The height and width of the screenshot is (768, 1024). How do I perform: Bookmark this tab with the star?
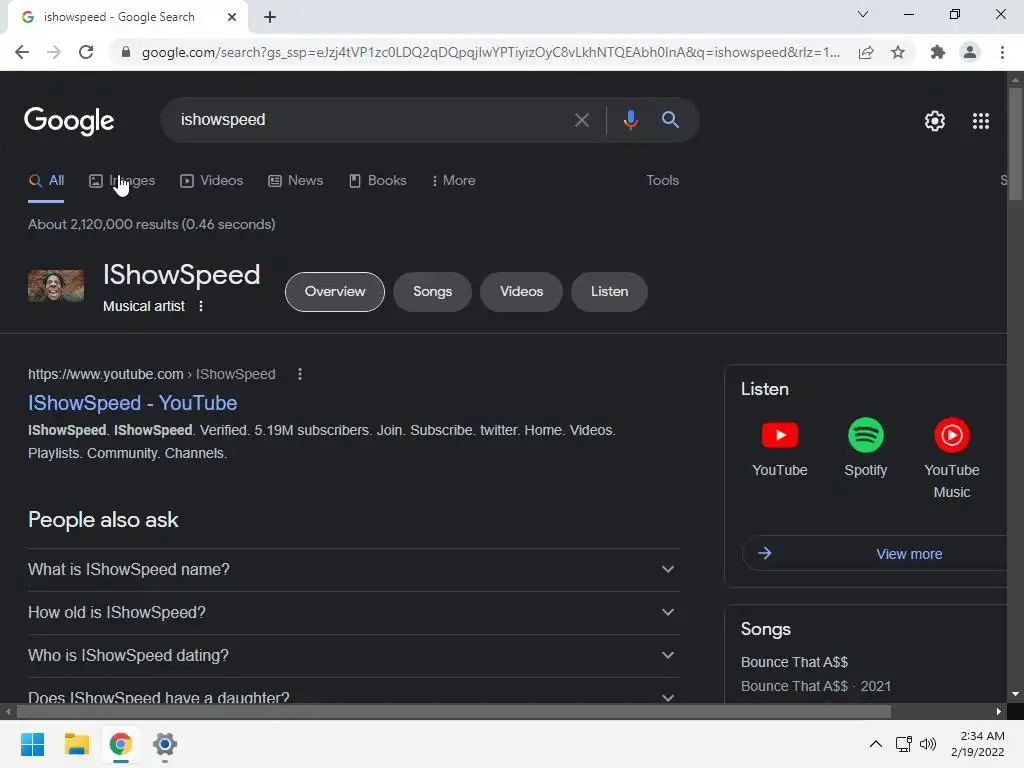click(x=898, y=52)
